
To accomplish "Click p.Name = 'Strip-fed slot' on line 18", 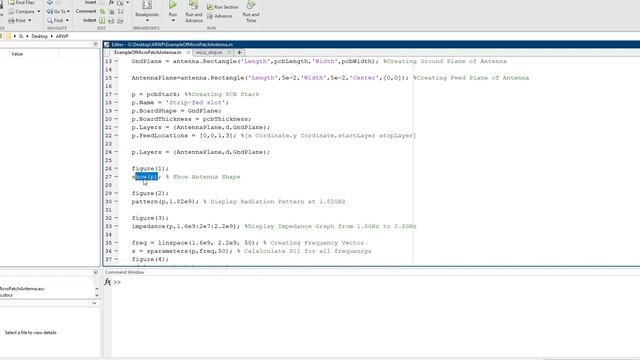I will point(180,102).
